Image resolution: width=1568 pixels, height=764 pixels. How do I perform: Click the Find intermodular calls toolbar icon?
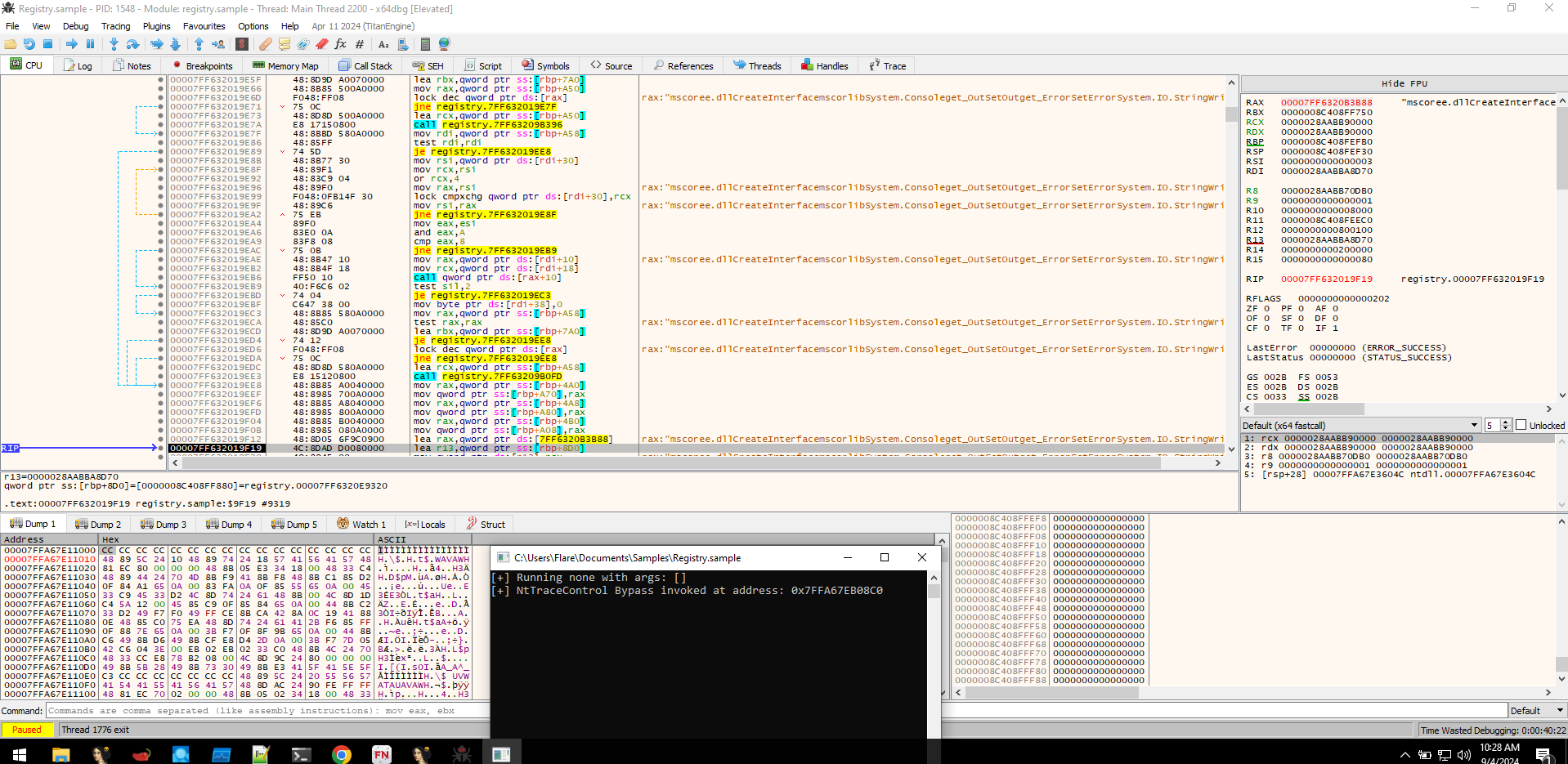click(x=402, y=44)
